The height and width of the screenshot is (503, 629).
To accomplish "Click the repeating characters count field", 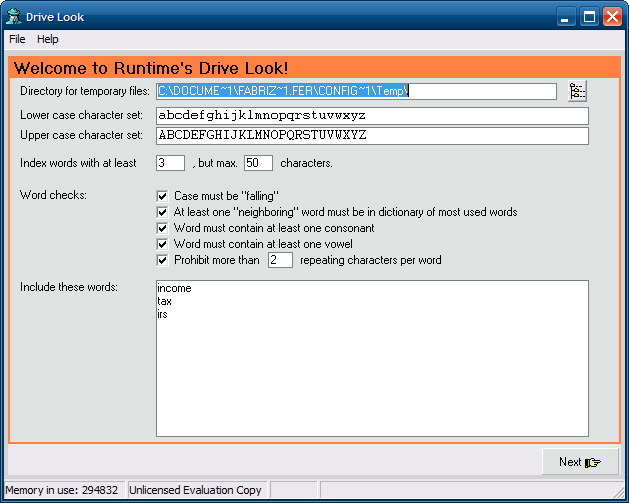I will coord(280,260).
